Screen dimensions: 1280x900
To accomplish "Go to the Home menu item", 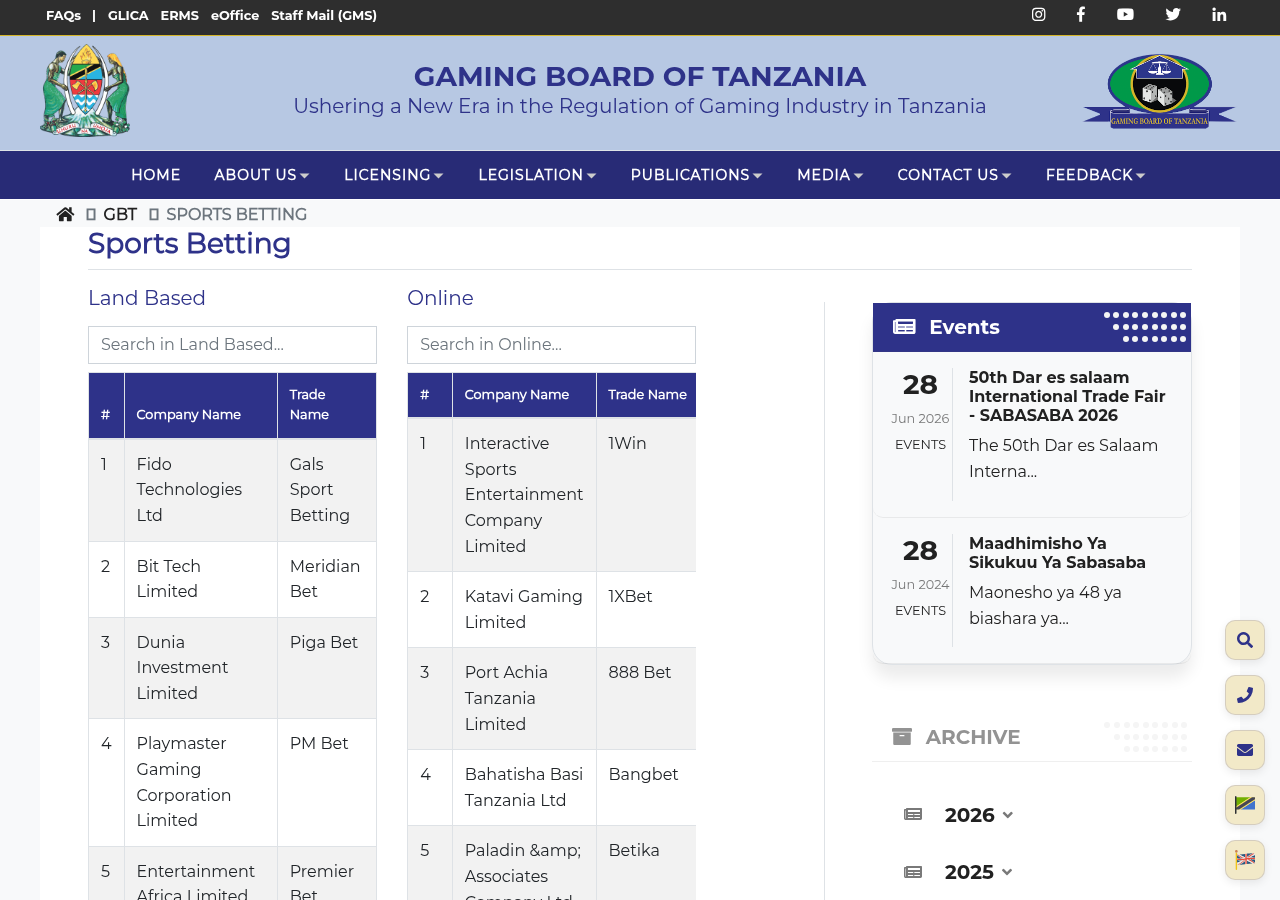I will click(156, 175).
